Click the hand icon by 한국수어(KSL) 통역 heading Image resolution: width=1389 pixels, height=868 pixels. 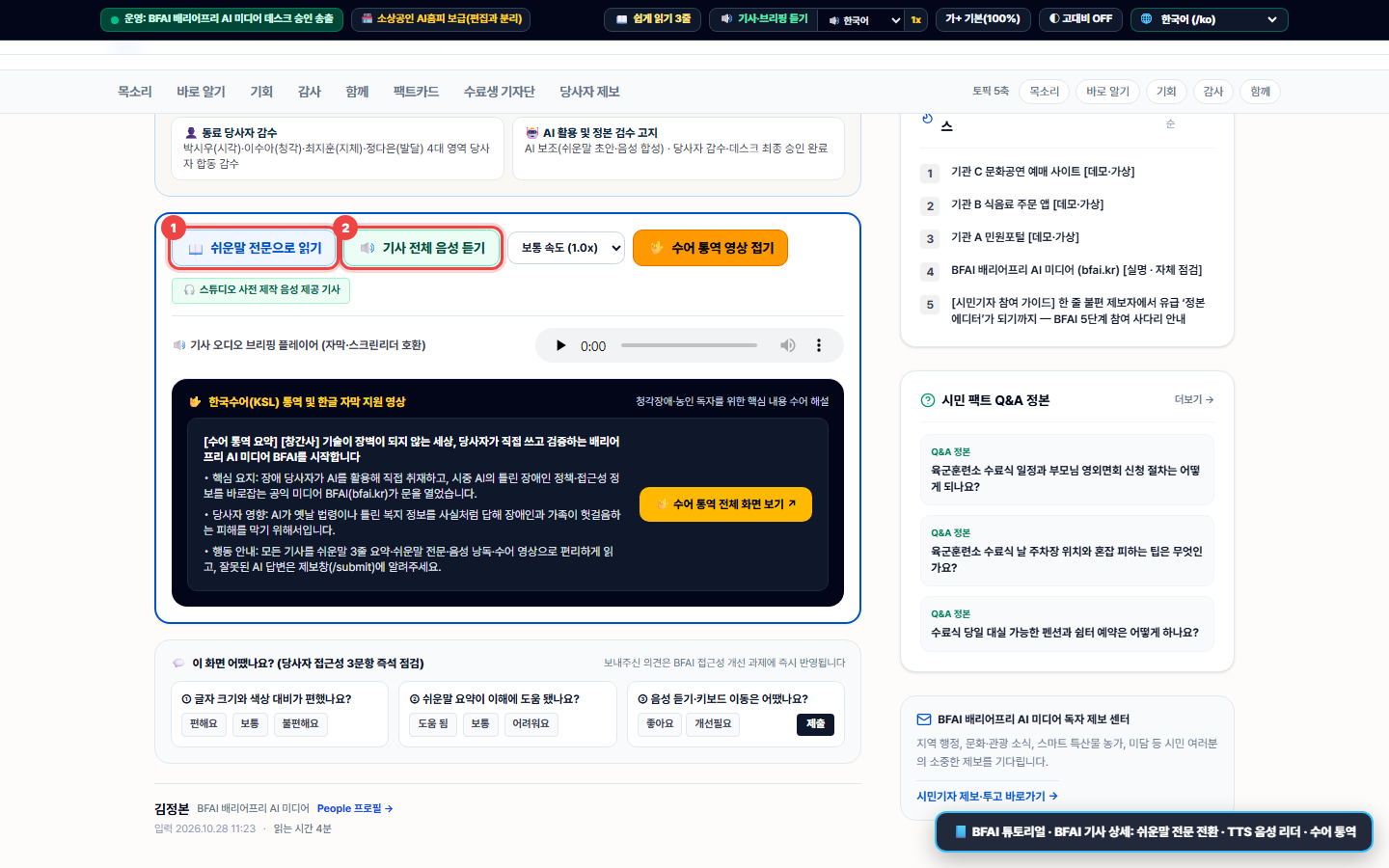pyautogui.click(x=195, y=402)
